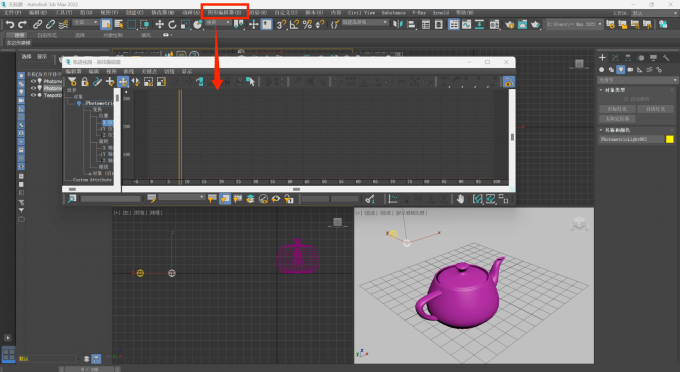Click the Track View horizontal scrollbar thumb
Viewport: 680px width, 372px height.
[296, 189]
